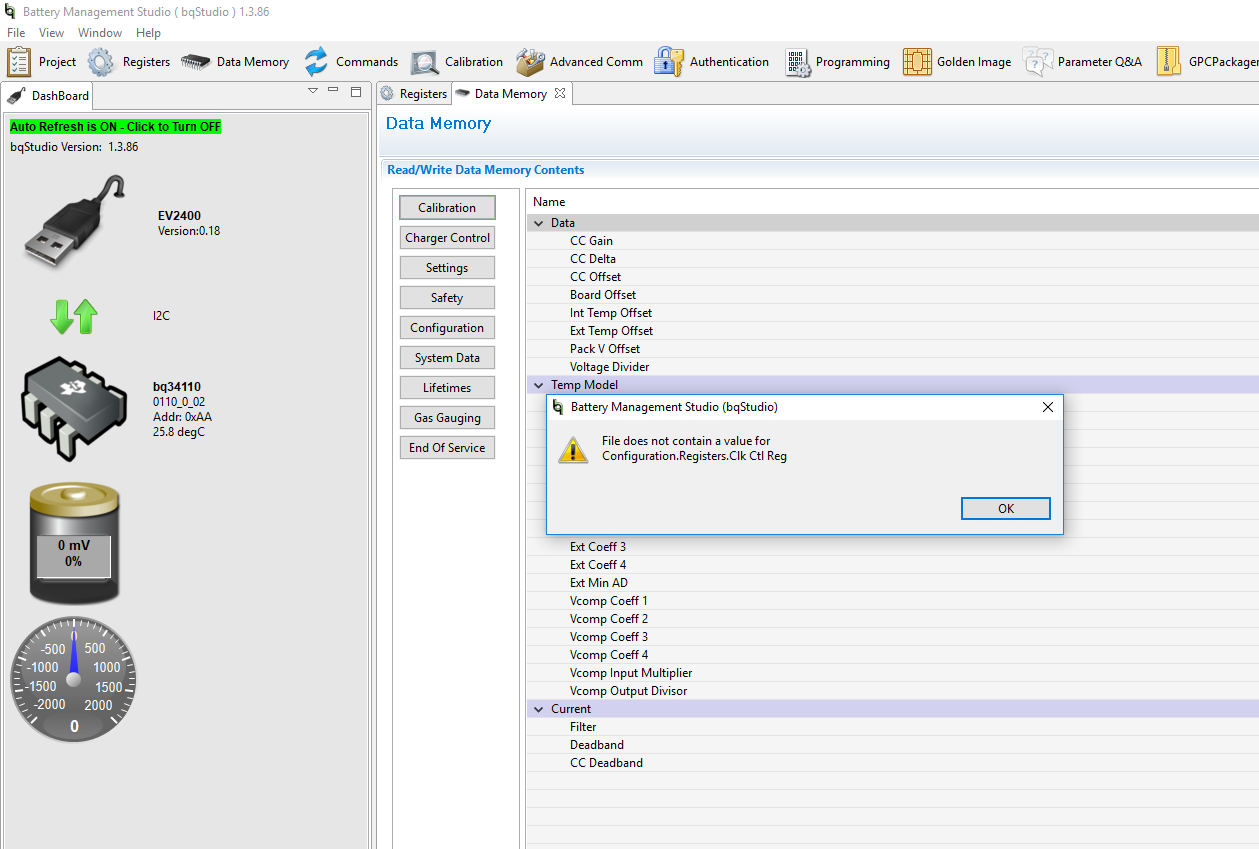
Task: Select the Pack V Offset row
Action: [892, 349]
